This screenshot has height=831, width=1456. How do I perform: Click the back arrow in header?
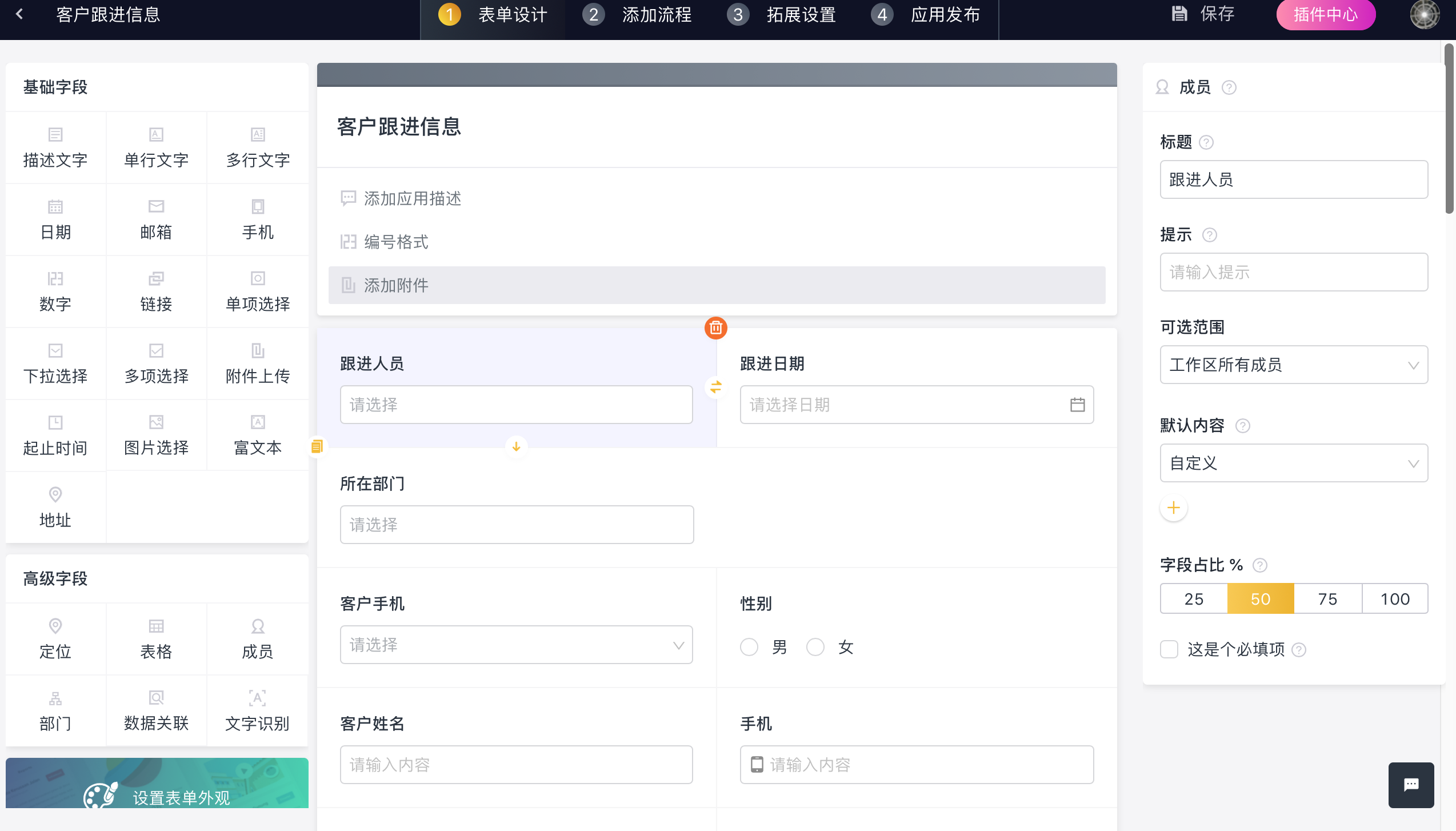point(19,14)
